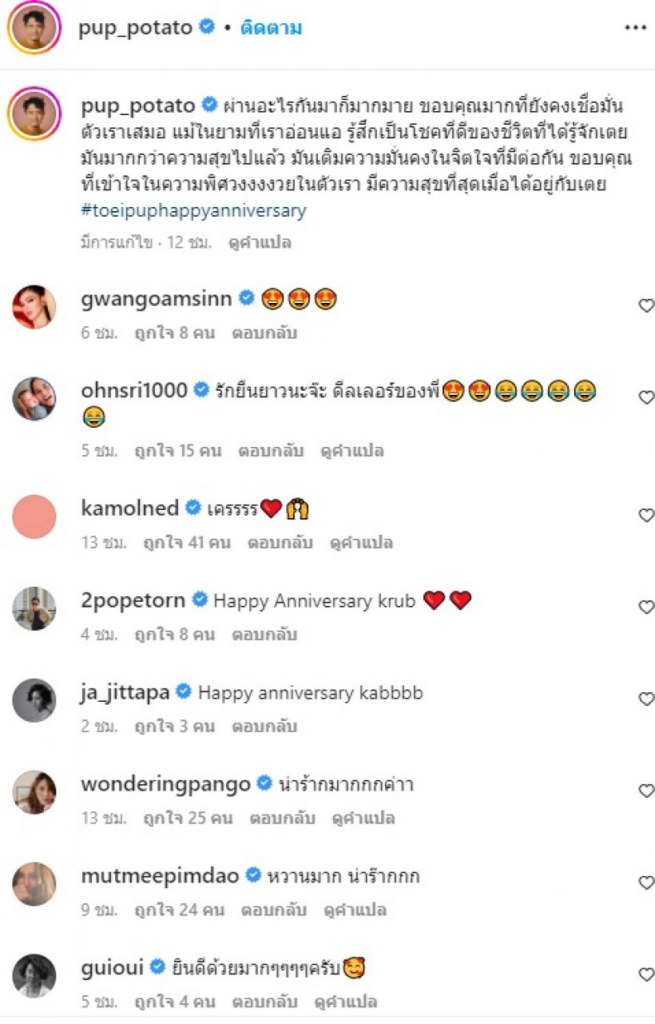Tap the heart on wonderingpango's comment
This screenshot has width=655, height=1024.
[646, 791]
